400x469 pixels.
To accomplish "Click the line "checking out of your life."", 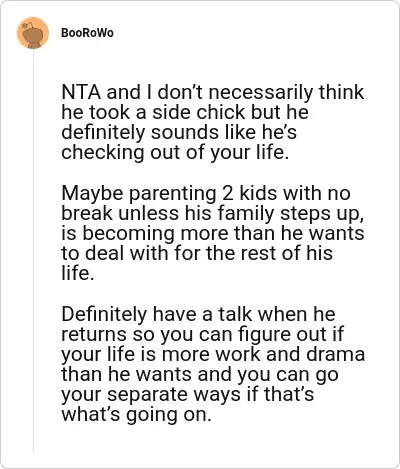I will (x=175, y=152).
